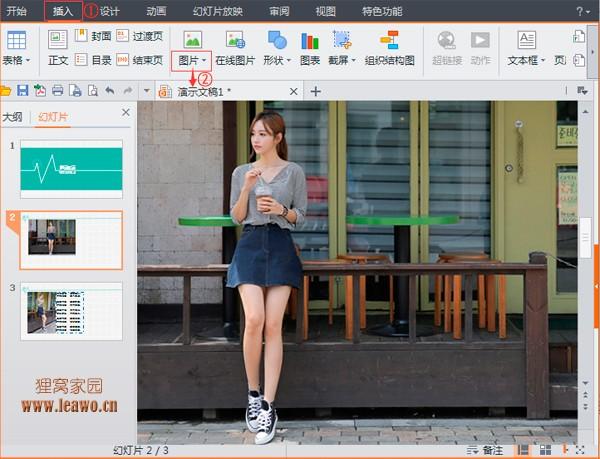
Task: Click the vertical scrollbar thumb
Action: [x=585, y=238]
